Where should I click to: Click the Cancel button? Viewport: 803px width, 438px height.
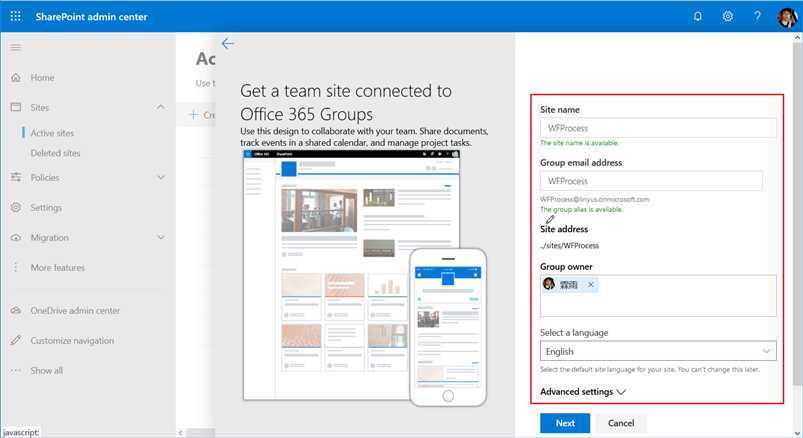click(x=621, y=423)
